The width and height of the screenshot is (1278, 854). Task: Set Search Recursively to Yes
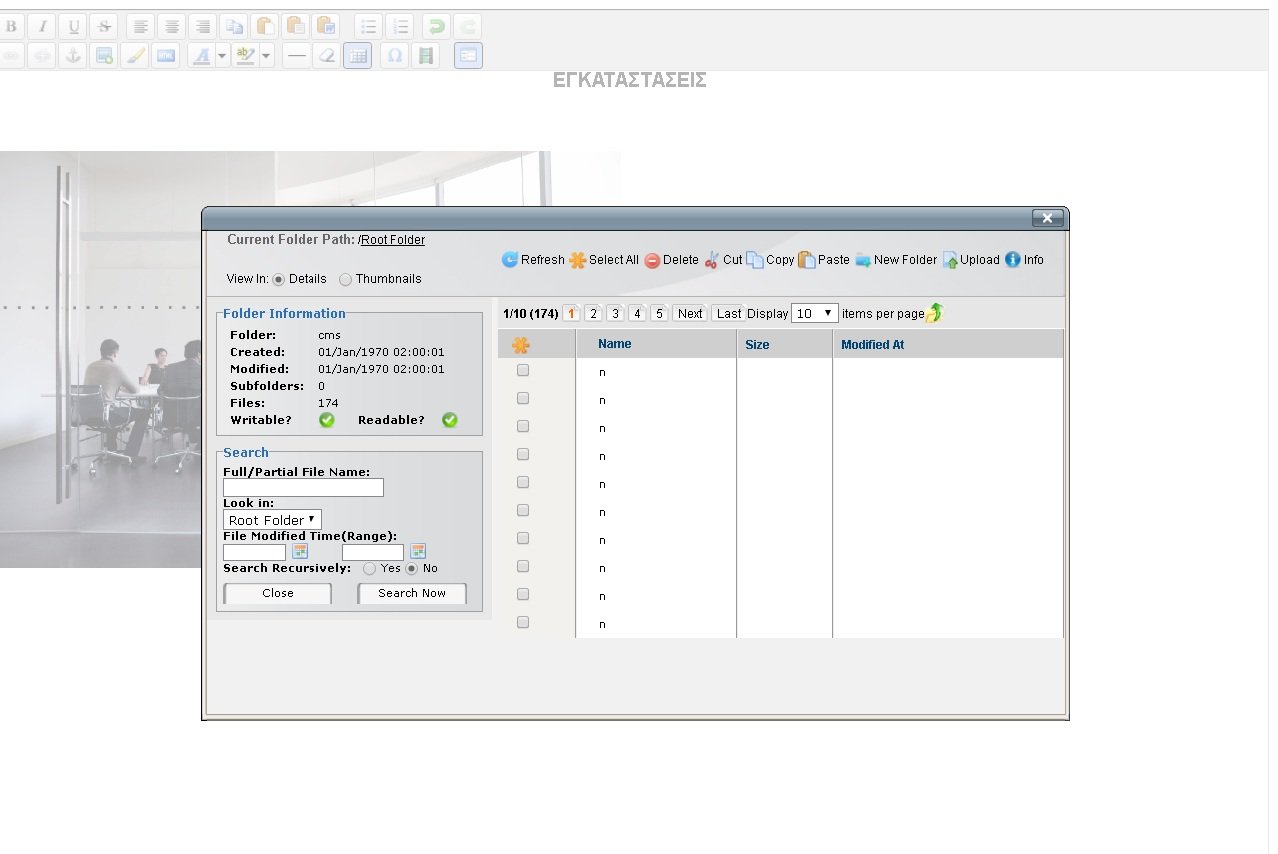point(370,568)
